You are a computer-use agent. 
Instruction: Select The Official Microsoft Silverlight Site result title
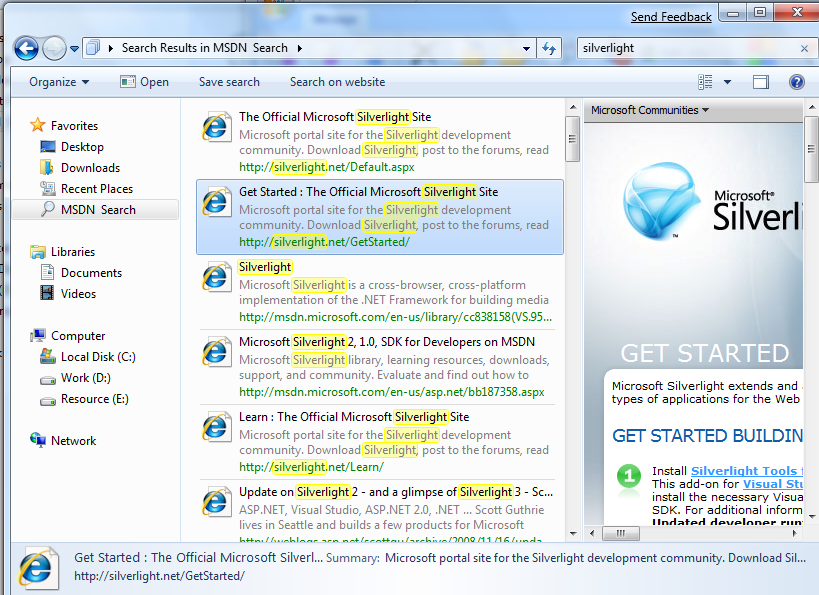pyautogui.click(x=335, y=117)
